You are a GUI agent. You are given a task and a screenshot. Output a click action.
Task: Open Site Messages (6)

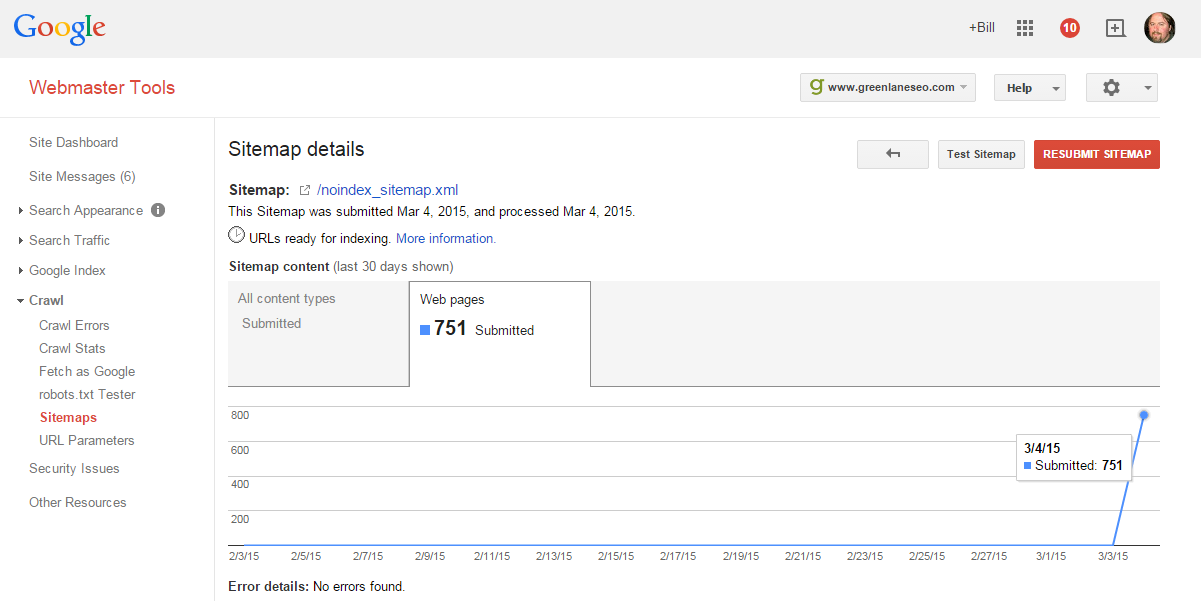click(x=82, y=176)
